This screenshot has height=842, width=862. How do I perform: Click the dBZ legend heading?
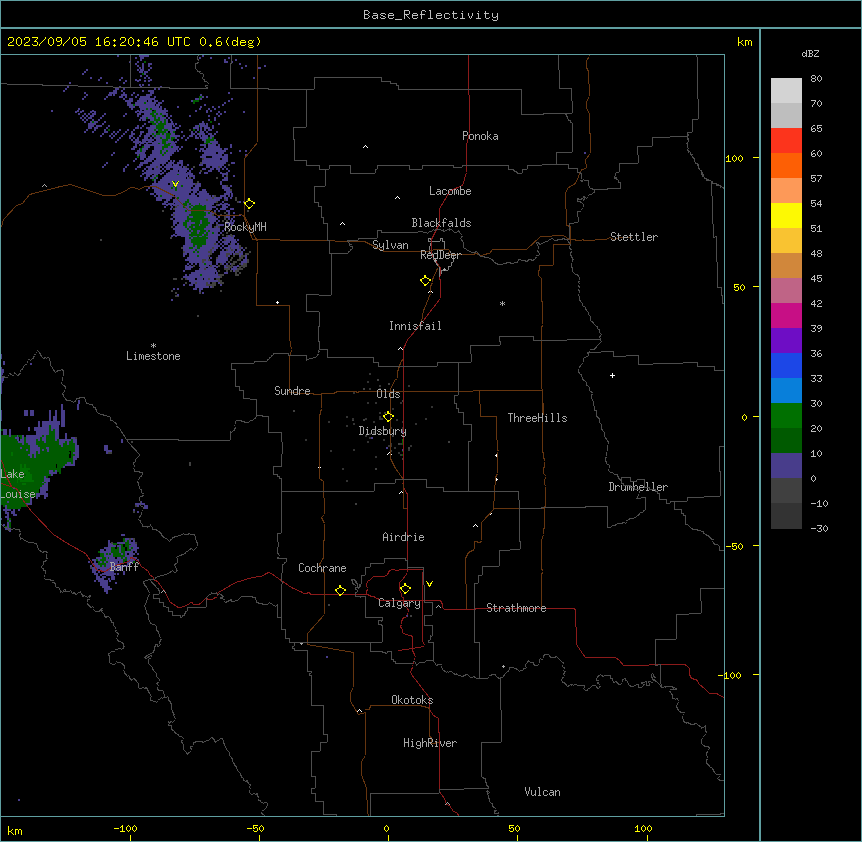(810, 53)
